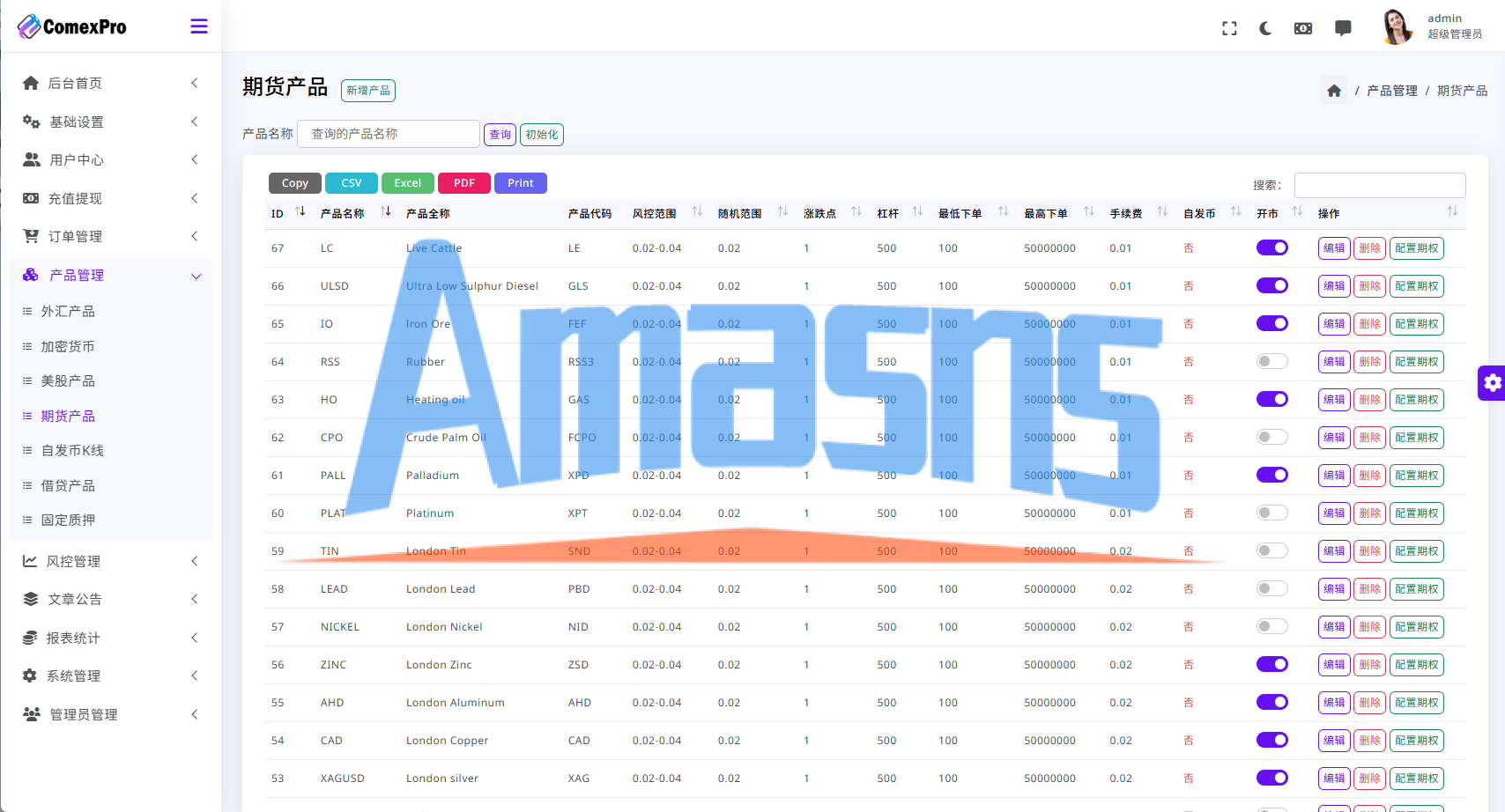Toggle the hamburger sidebar menu icon
Image resolution: width=1505 pixels, height=812 pixels.
pyautogui.click(x=199, y=26)
